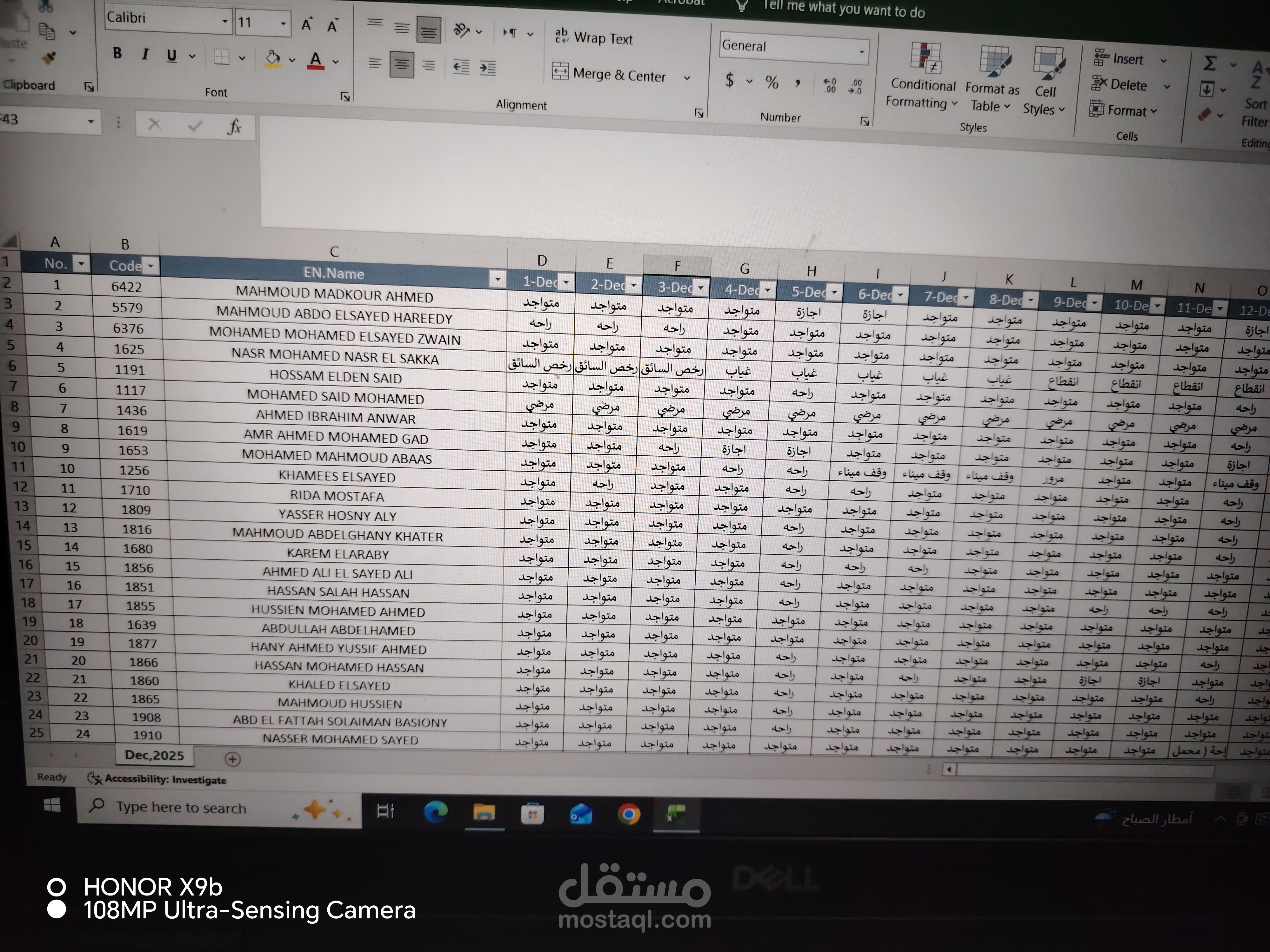Toggle Bold formatting
This screenshot has width=1270, height=952.
[x=118, y=53]
